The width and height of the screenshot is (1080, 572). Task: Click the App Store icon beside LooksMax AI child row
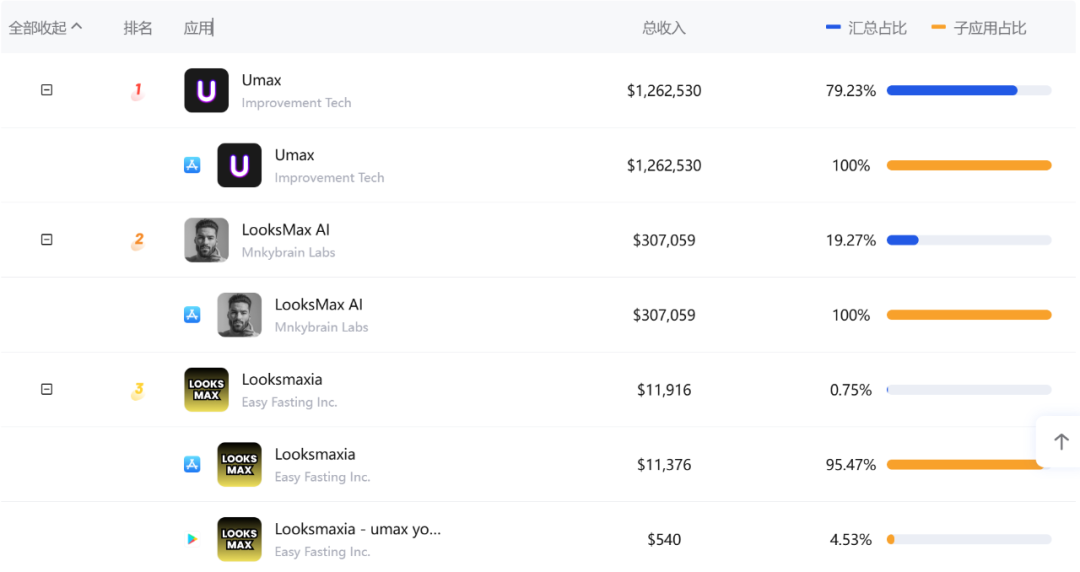[x=192, y=315]
